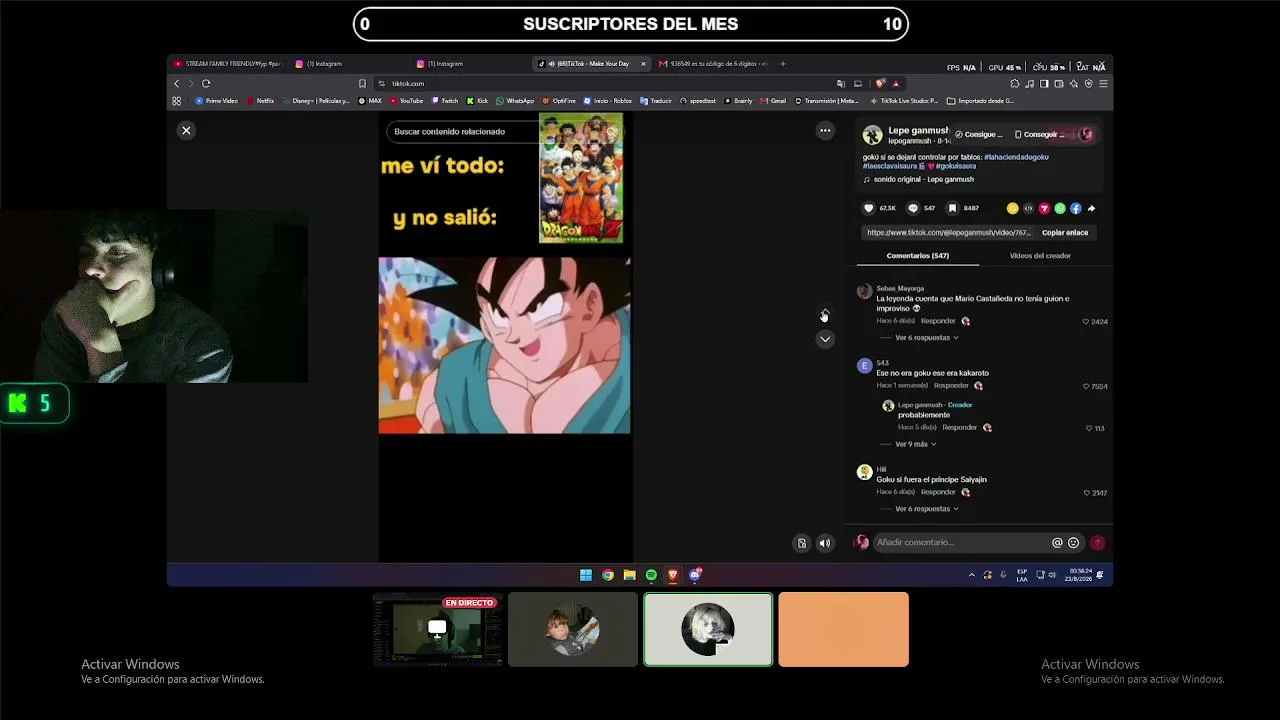This screenshot has width=1280, height=720.
Task: Go back in the browser
Action: point(177,84)
